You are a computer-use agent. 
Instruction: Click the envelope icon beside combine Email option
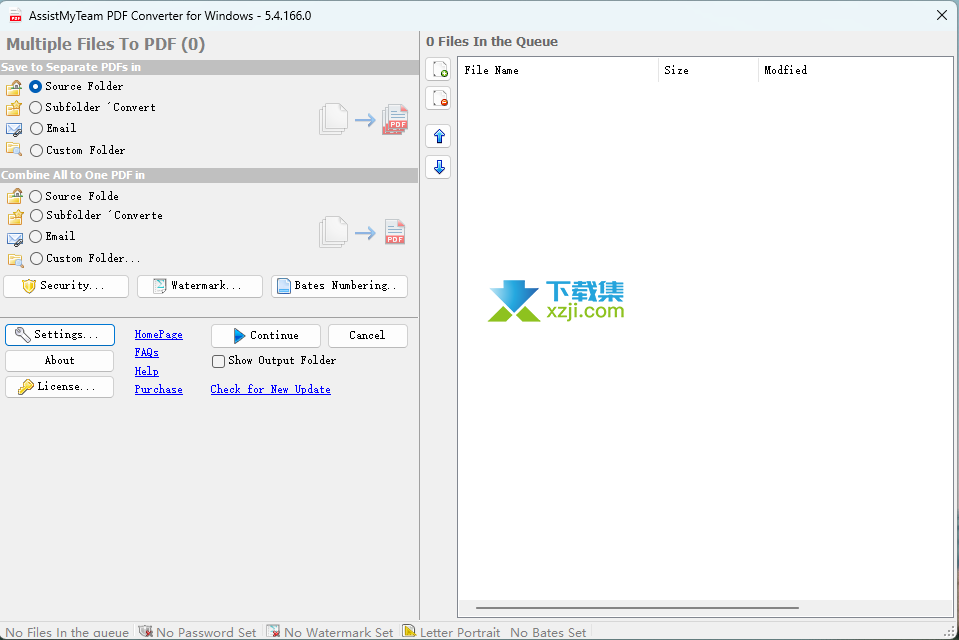15,238
